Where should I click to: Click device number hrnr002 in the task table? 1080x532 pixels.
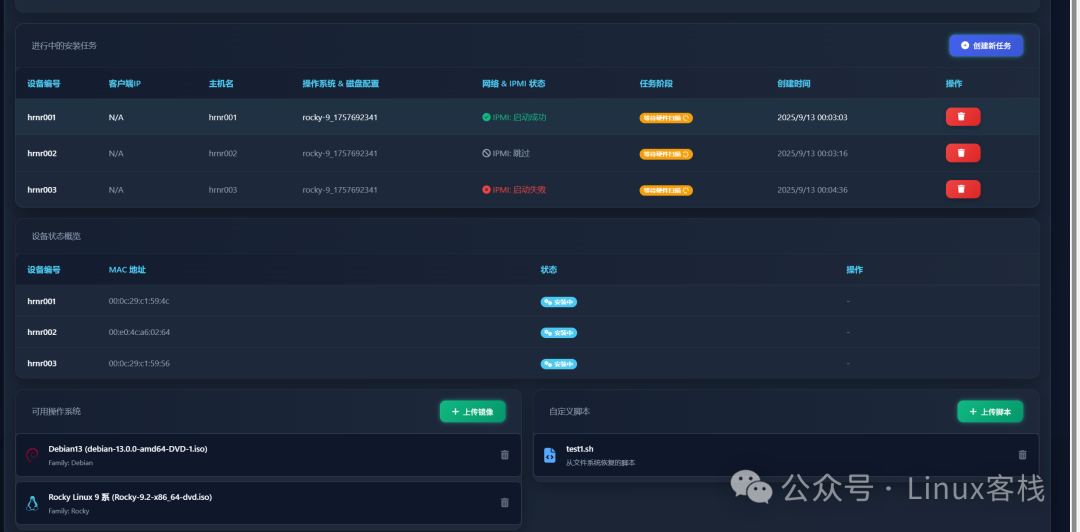tap(42, 153)
